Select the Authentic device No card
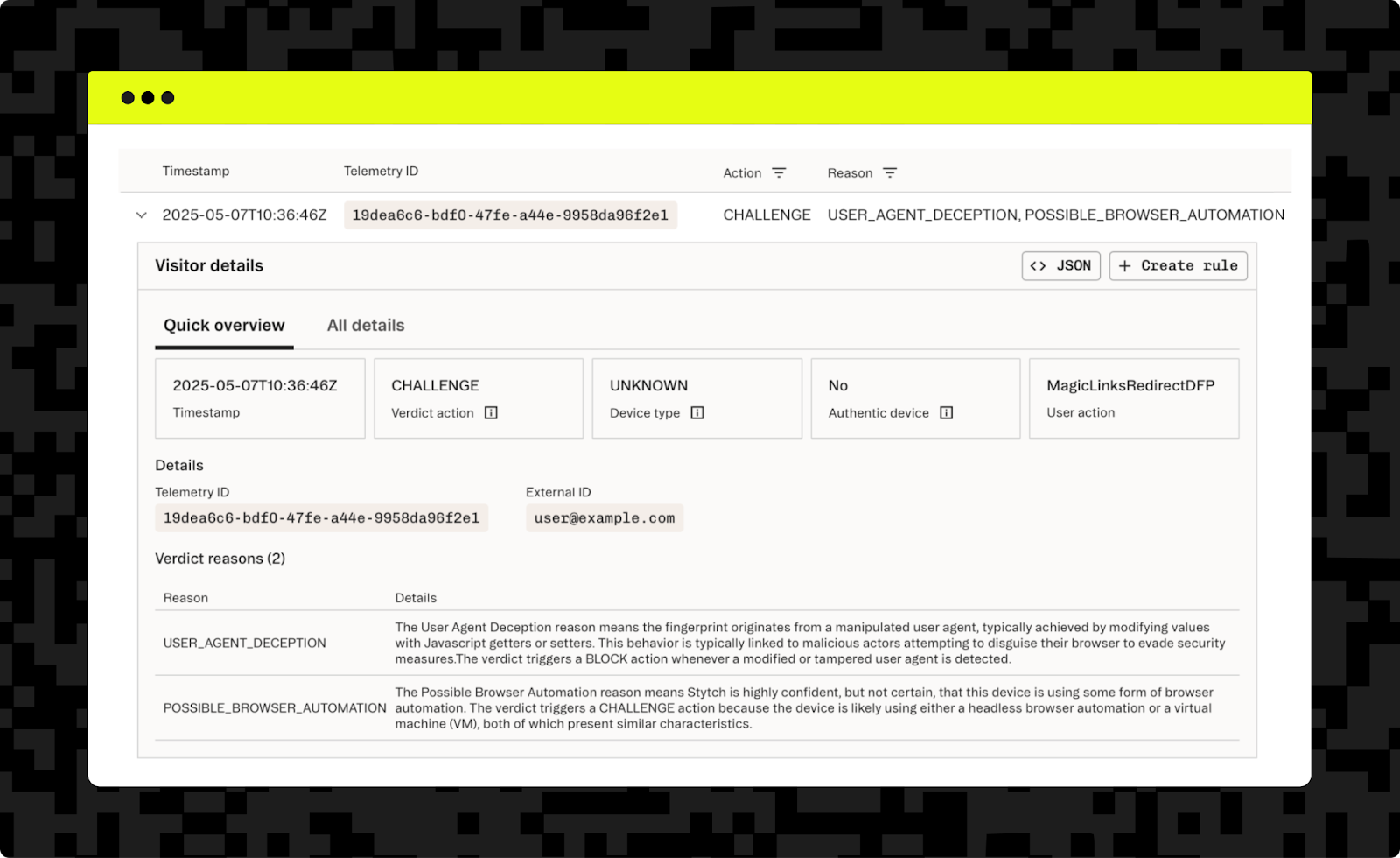Image resolution: width=1400 pixels, height=858 pixels. click(915, 398)
